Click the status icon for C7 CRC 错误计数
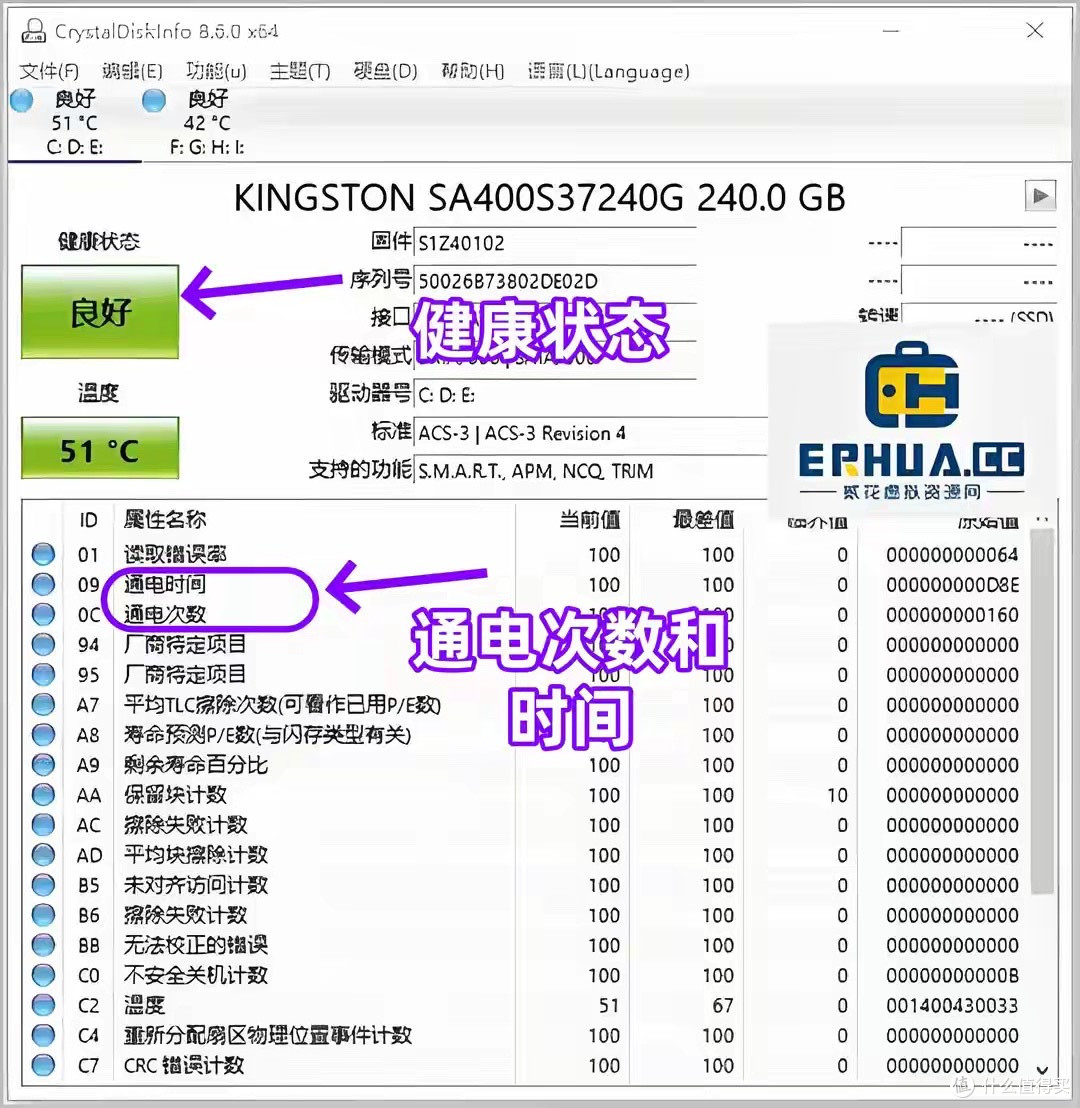1080x1108 pixels. tap(43, 1065)
